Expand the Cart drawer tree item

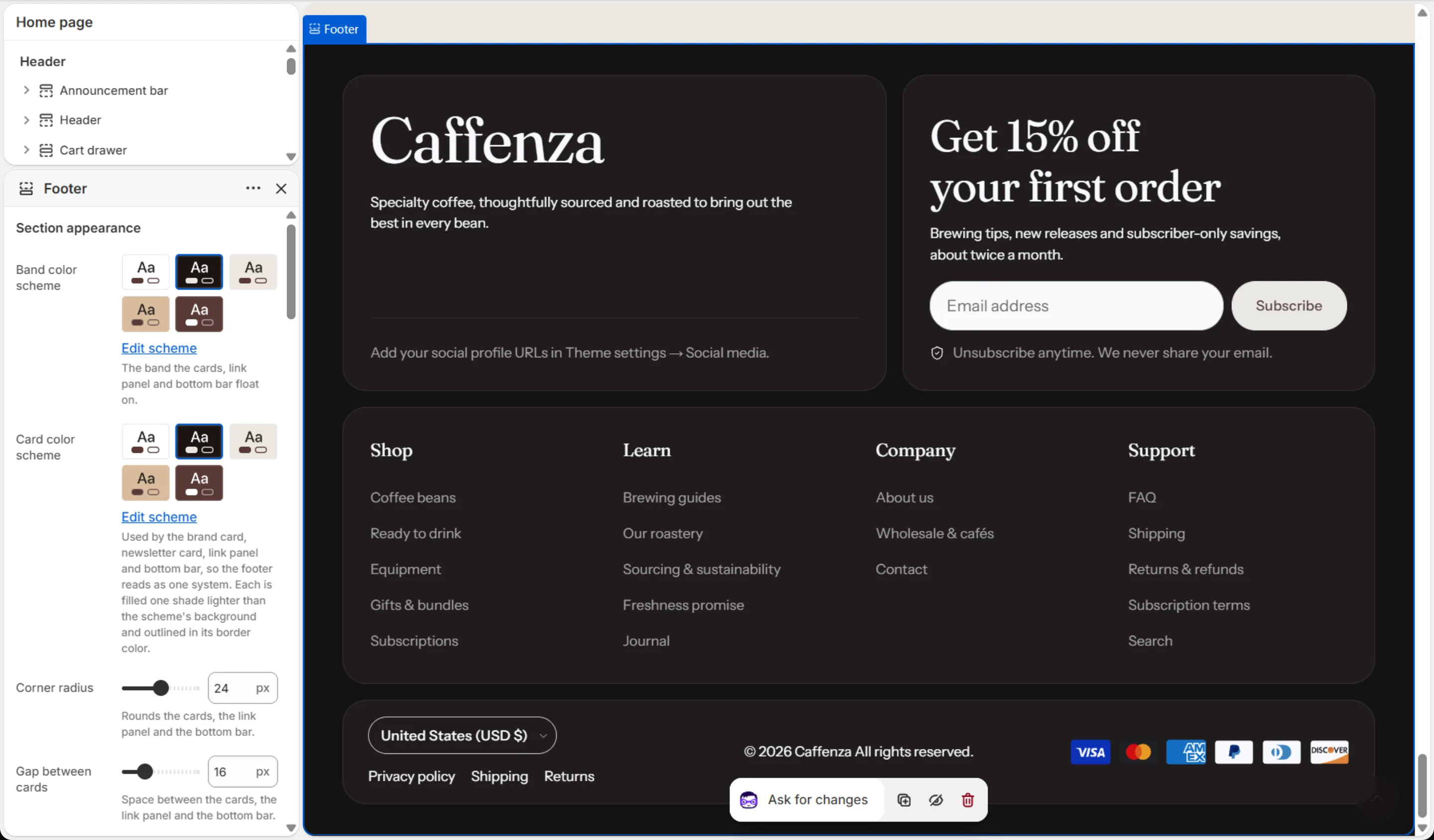(26, 150)
